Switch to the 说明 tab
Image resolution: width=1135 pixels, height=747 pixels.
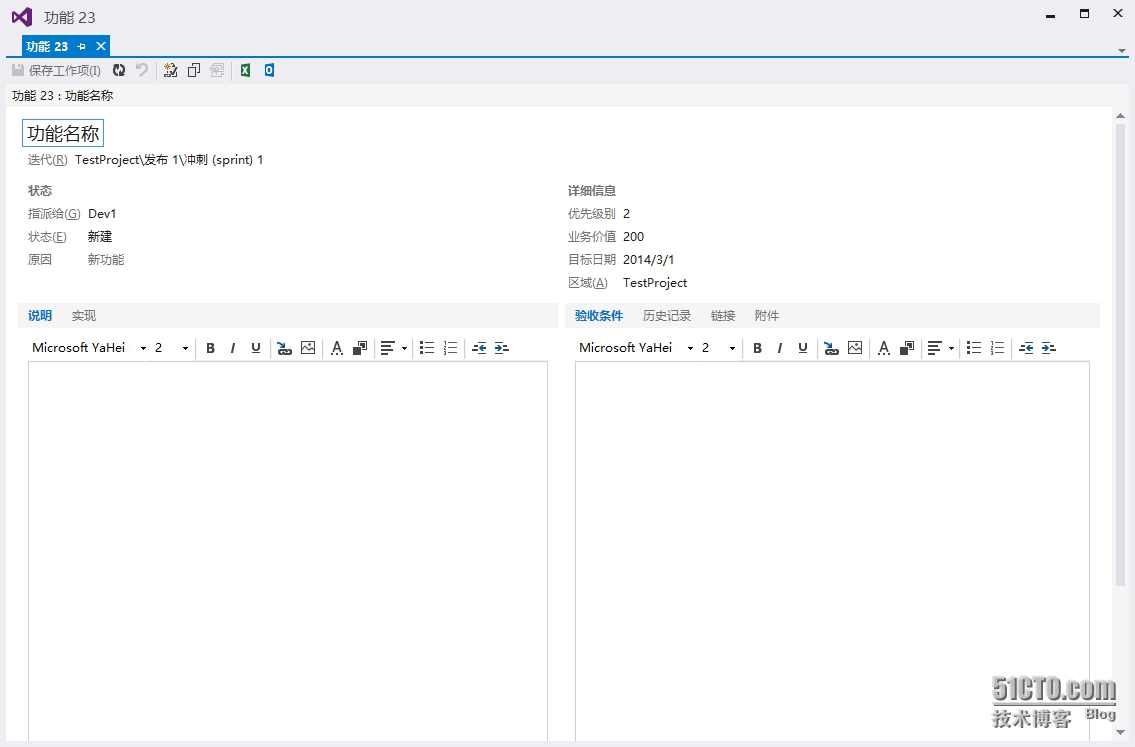(40, 316)
